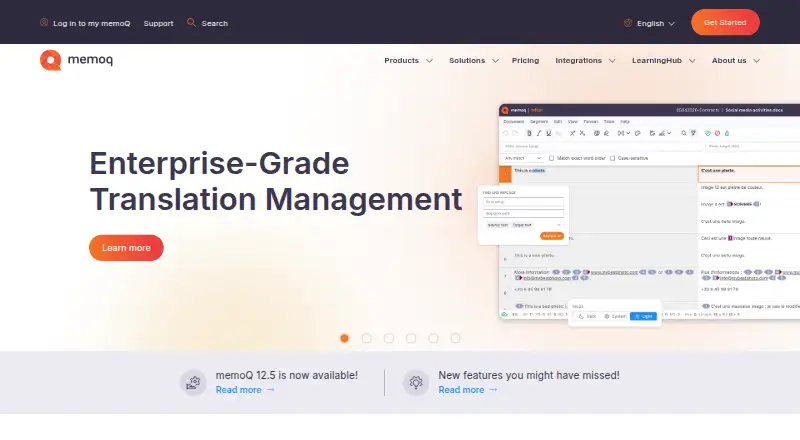Image resolution: width=800 pixels, height=440 pixels.
Task: Click the Learn more hero button
Action: [x=126, y=248]
